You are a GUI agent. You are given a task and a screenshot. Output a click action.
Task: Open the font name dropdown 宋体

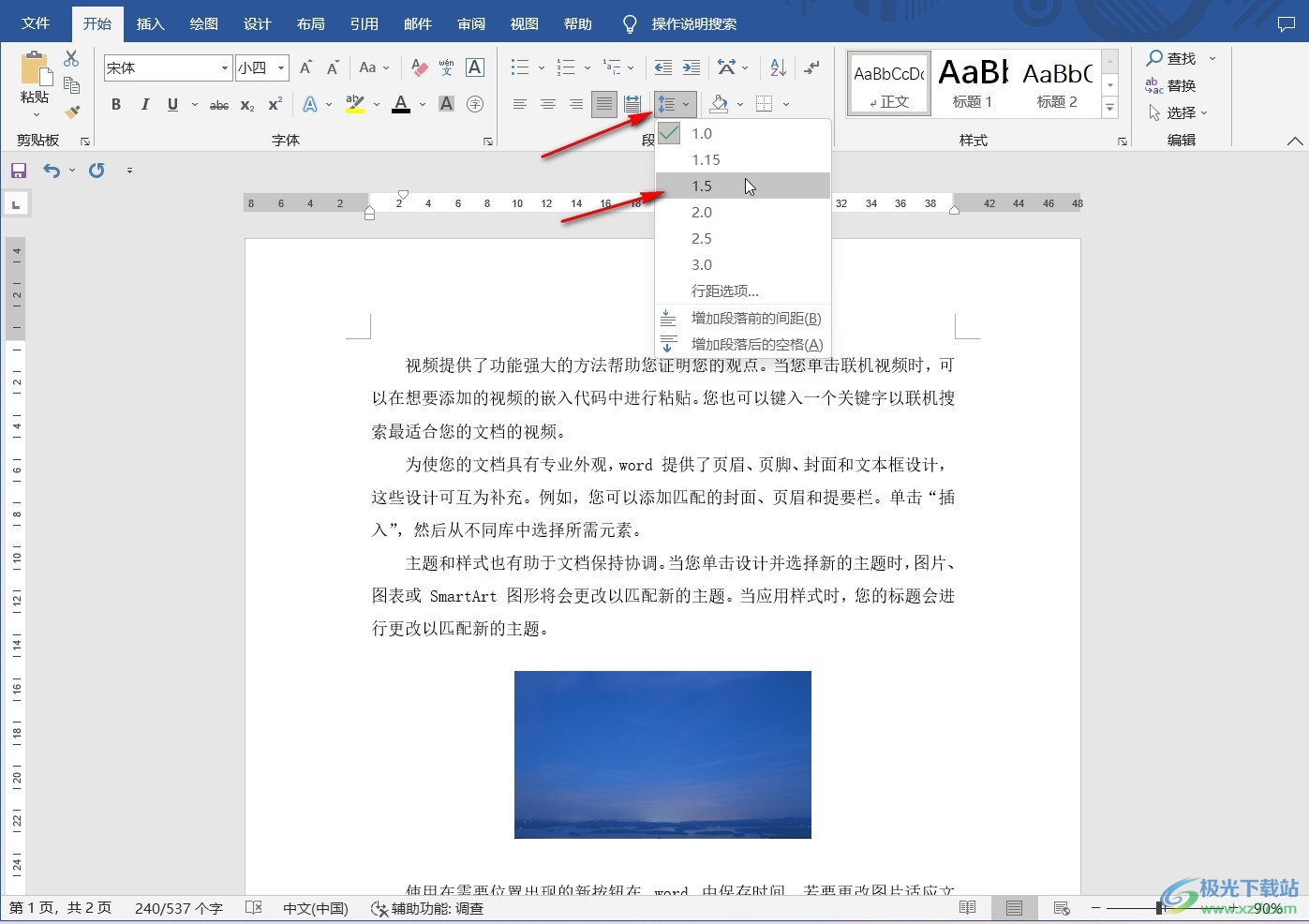225,67
